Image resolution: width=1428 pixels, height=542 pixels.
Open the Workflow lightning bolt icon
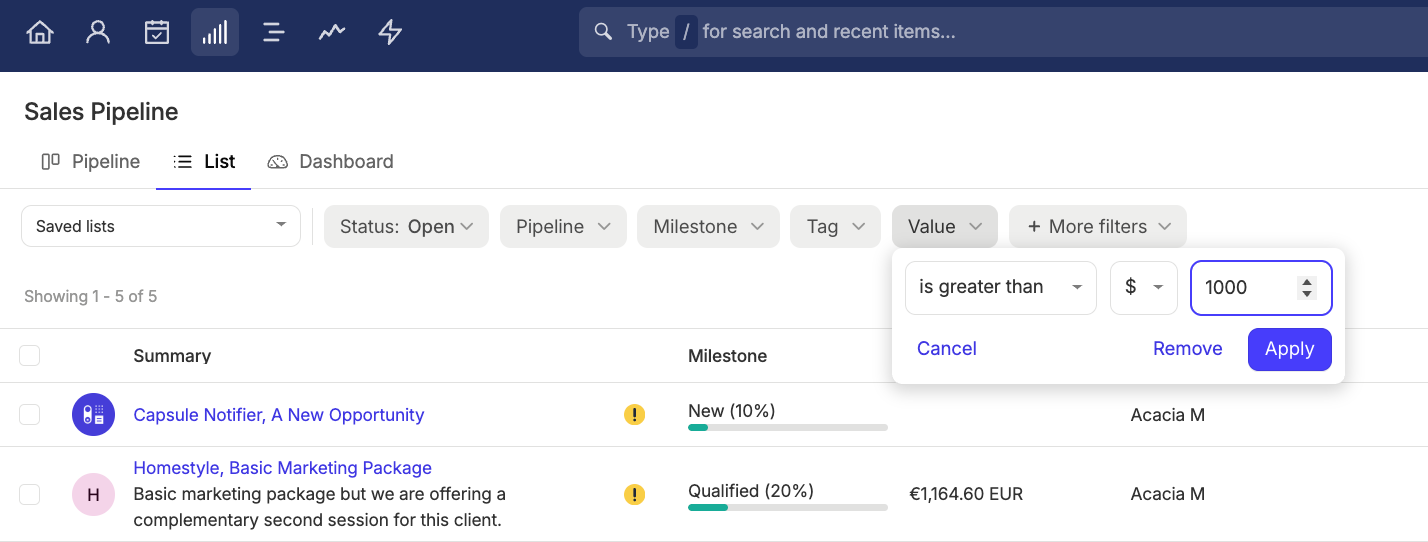point(390,32)
